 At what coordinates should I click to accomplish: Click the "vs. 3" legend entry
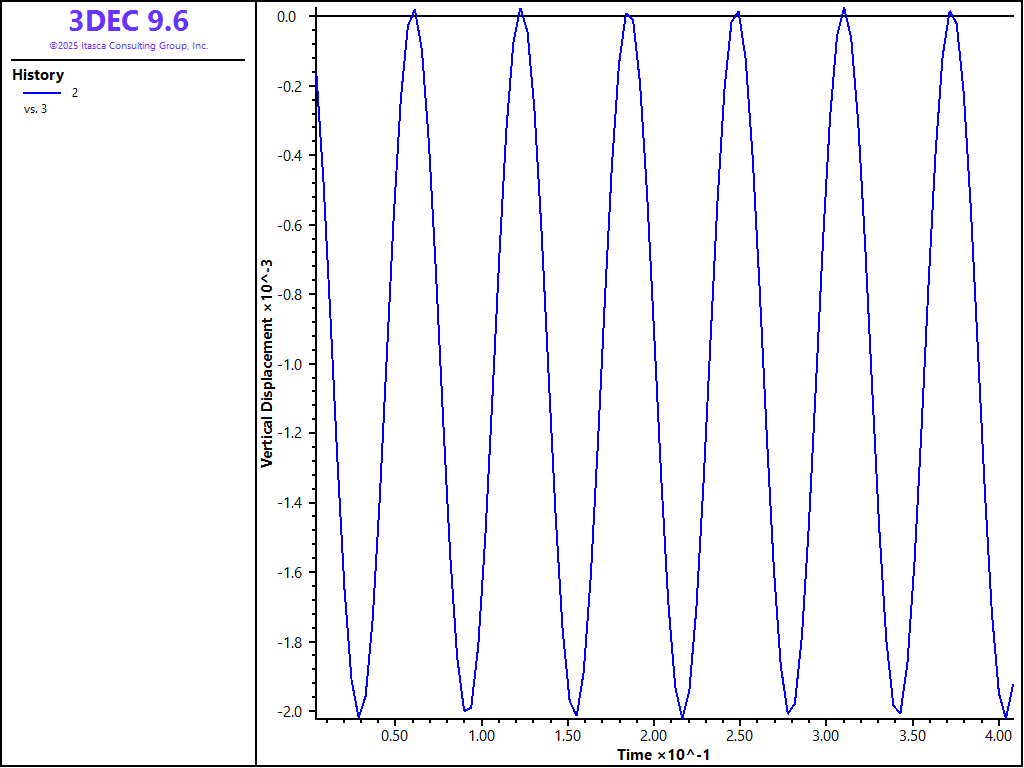click(x=35, y=109)
